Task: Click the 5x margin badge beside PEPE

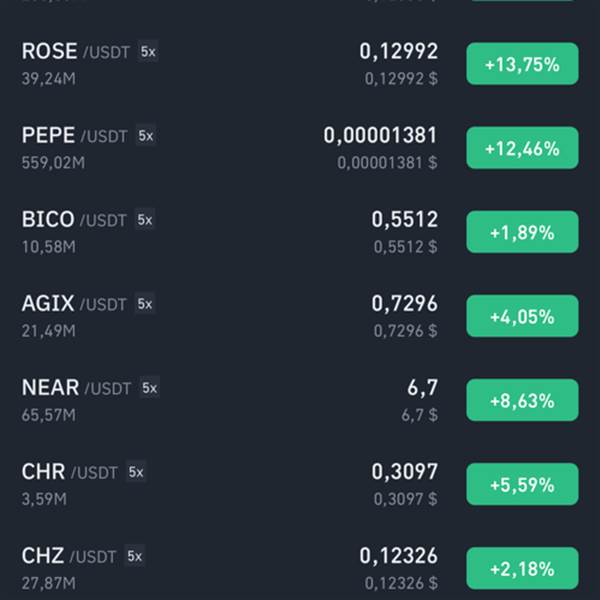Action: click(x=146, y=135)
